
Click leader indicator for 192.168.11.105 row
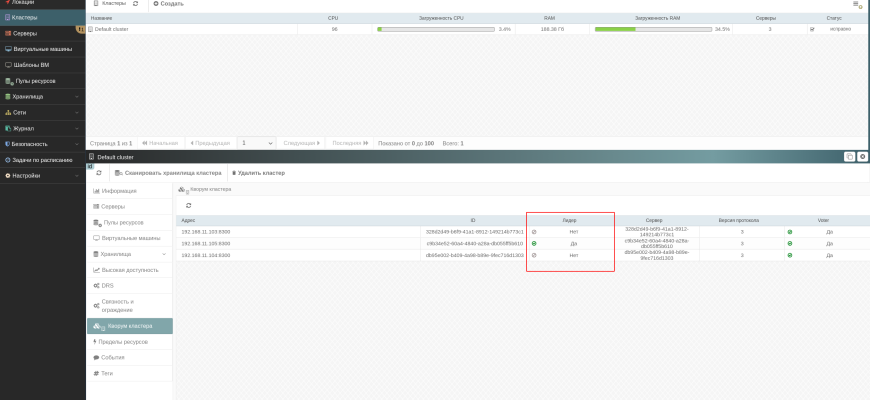pos(534,243)
